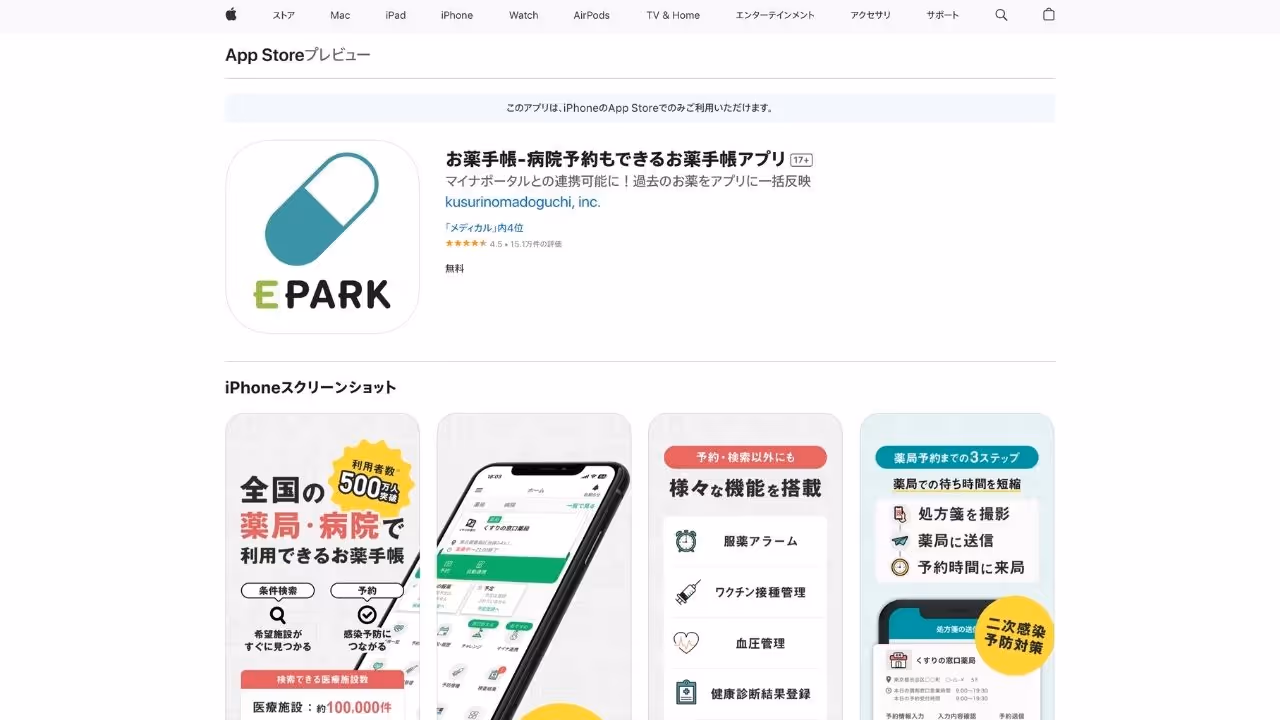
Task: Open second screenshot showing phone mockup
Action: coord(534,567)
